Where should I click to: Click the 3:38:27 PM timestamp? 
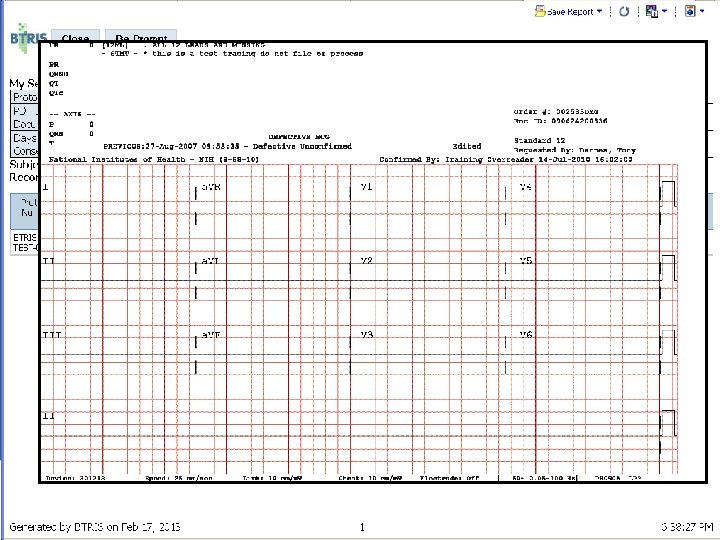click(687, 527)
